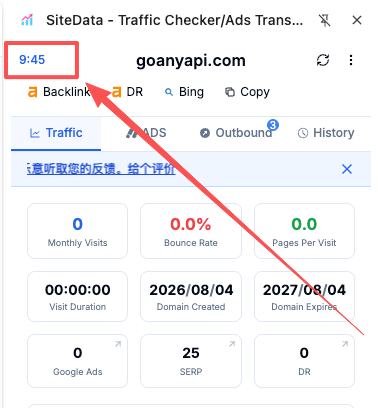378x408 pixels.
Task: Refresh the goanyapi.com site data
Action: pos(323,60)
